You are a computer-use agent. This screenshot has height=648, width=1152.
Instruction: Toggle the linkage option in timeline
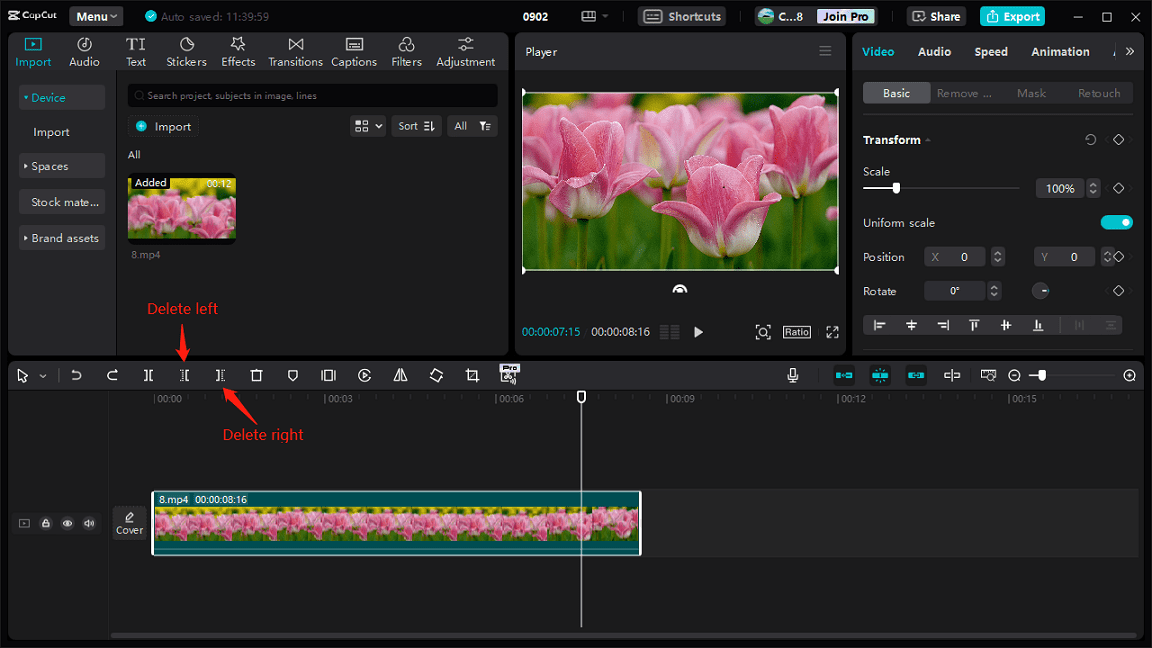coord(916,375)
